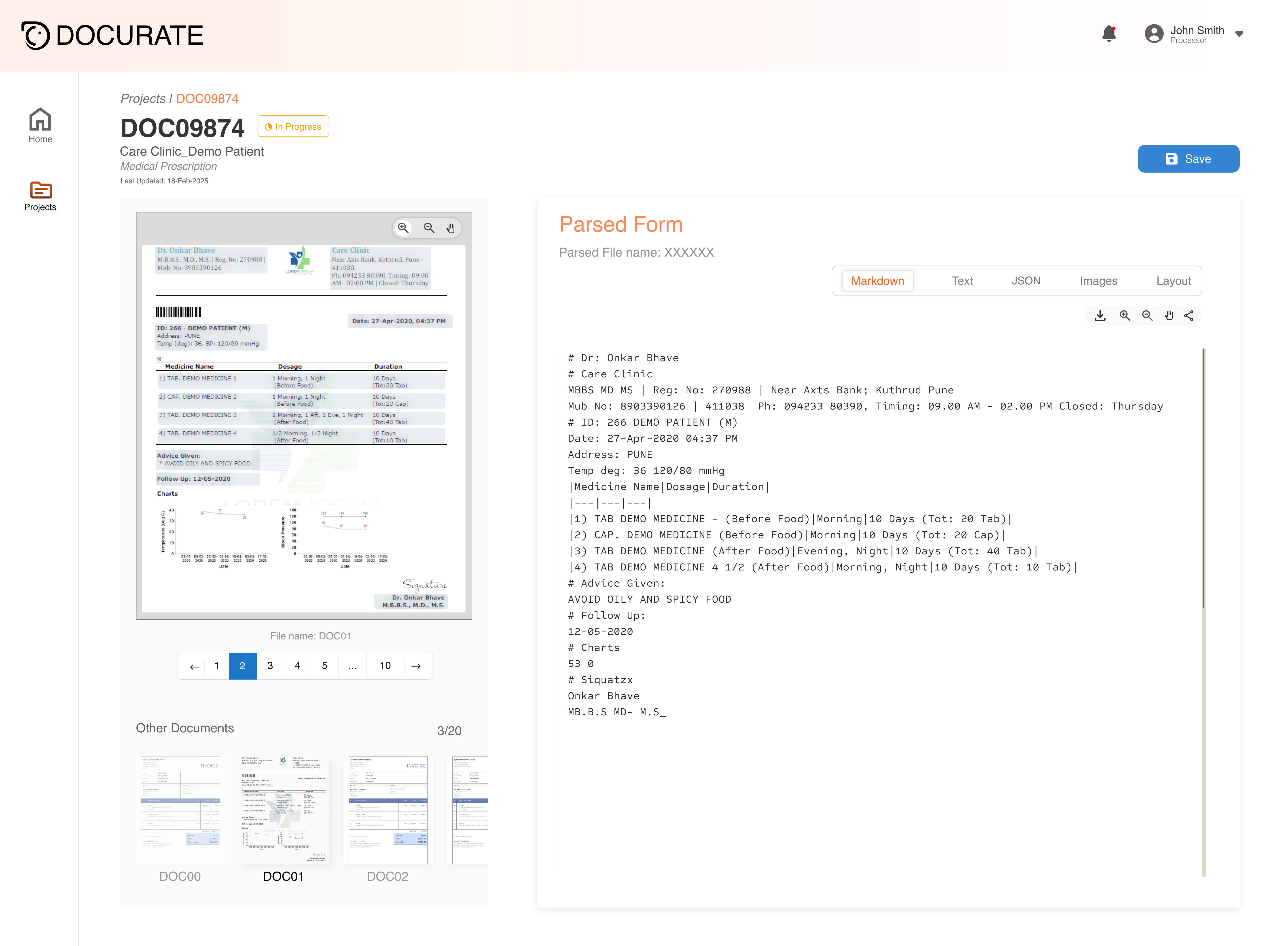Zoom out on the prescription document viewer
The width and height of the screenshot is (1288, 946).
point(429,228)
